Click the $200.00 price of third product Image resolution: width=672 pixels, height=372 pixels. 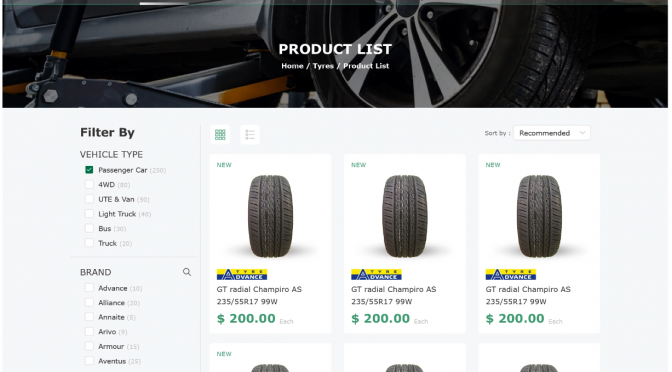(515, 318)
